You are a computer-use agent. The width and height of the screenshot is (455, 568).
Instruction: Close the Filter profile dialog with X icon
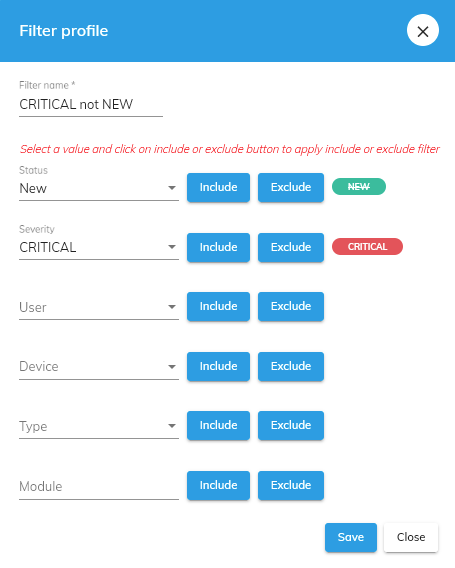[423, 30]
